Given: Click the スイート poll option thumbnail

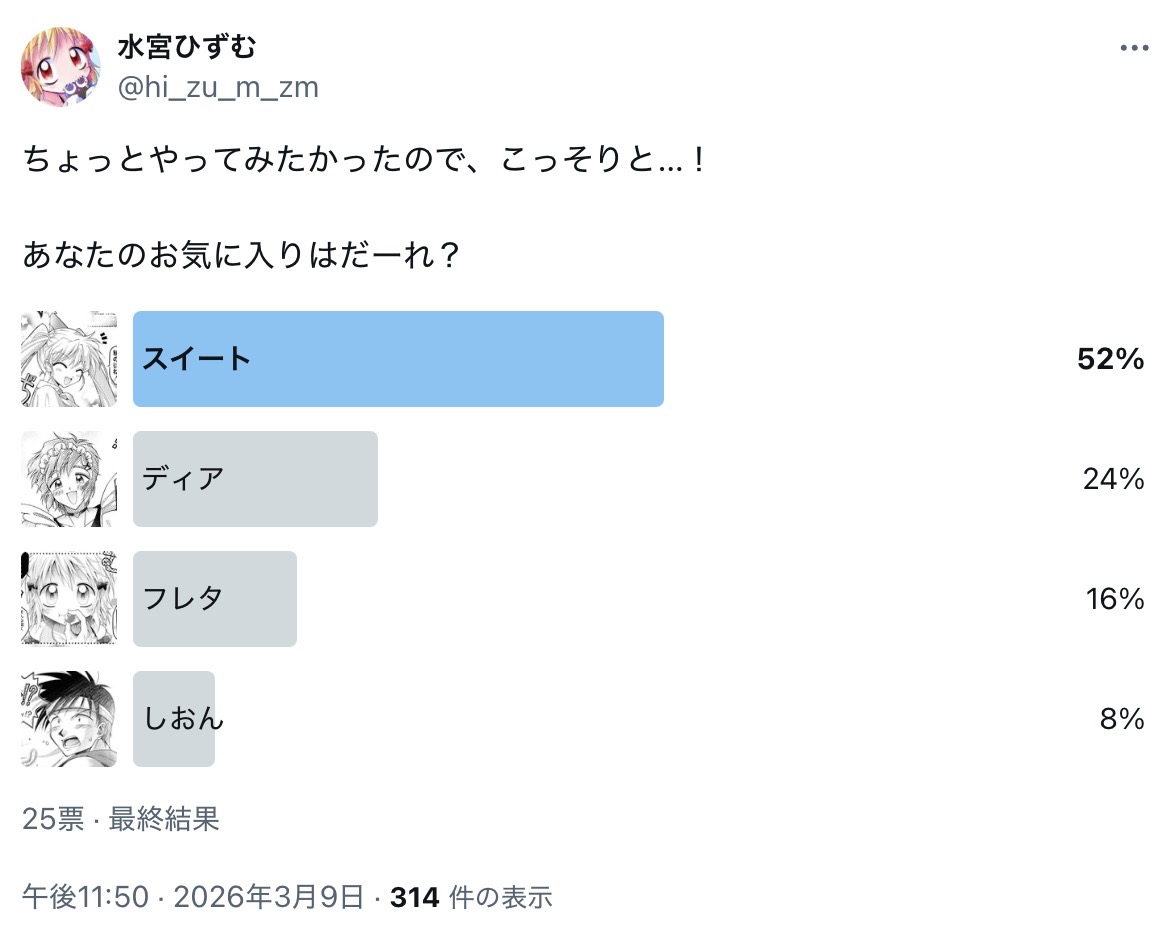Looking at the screenshot, I should 69,359.
